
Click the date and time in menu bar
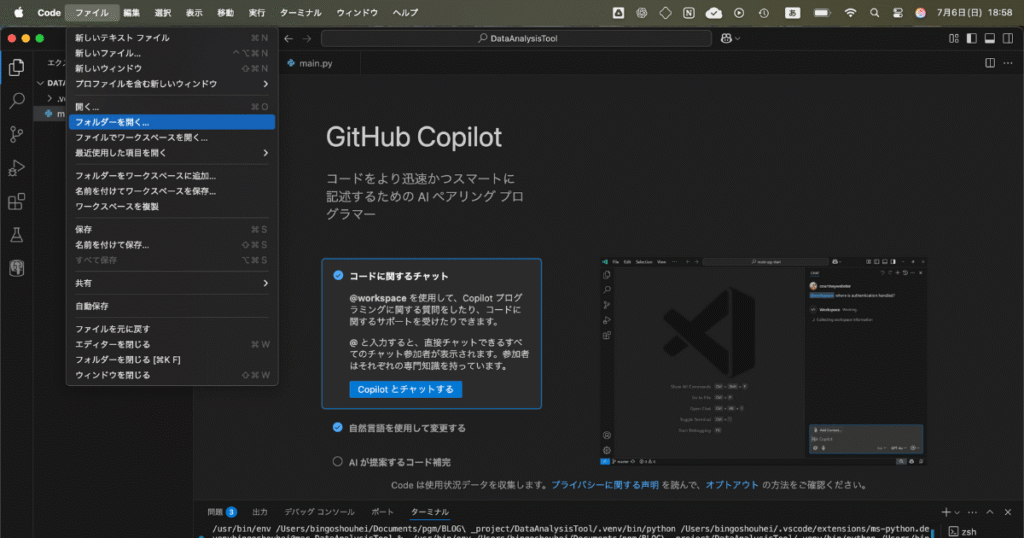[x=974, y=12]
